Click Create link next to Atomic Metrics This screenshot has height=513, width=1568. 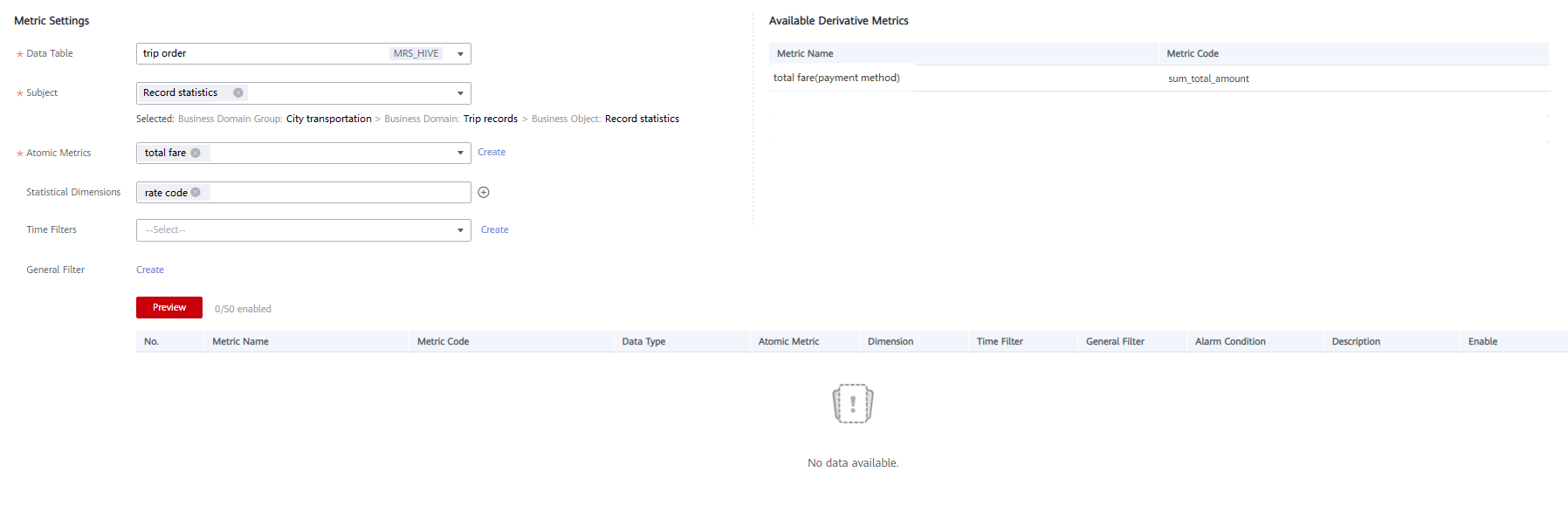tap(492, 152)
